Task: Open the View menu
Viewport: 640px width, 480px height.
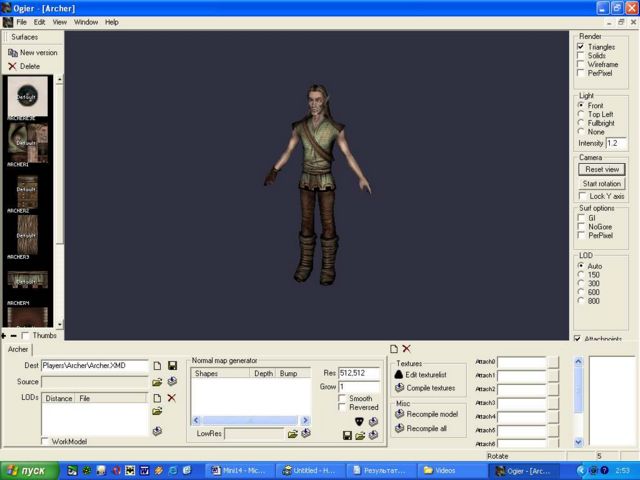Action: (x=60, y=22)
